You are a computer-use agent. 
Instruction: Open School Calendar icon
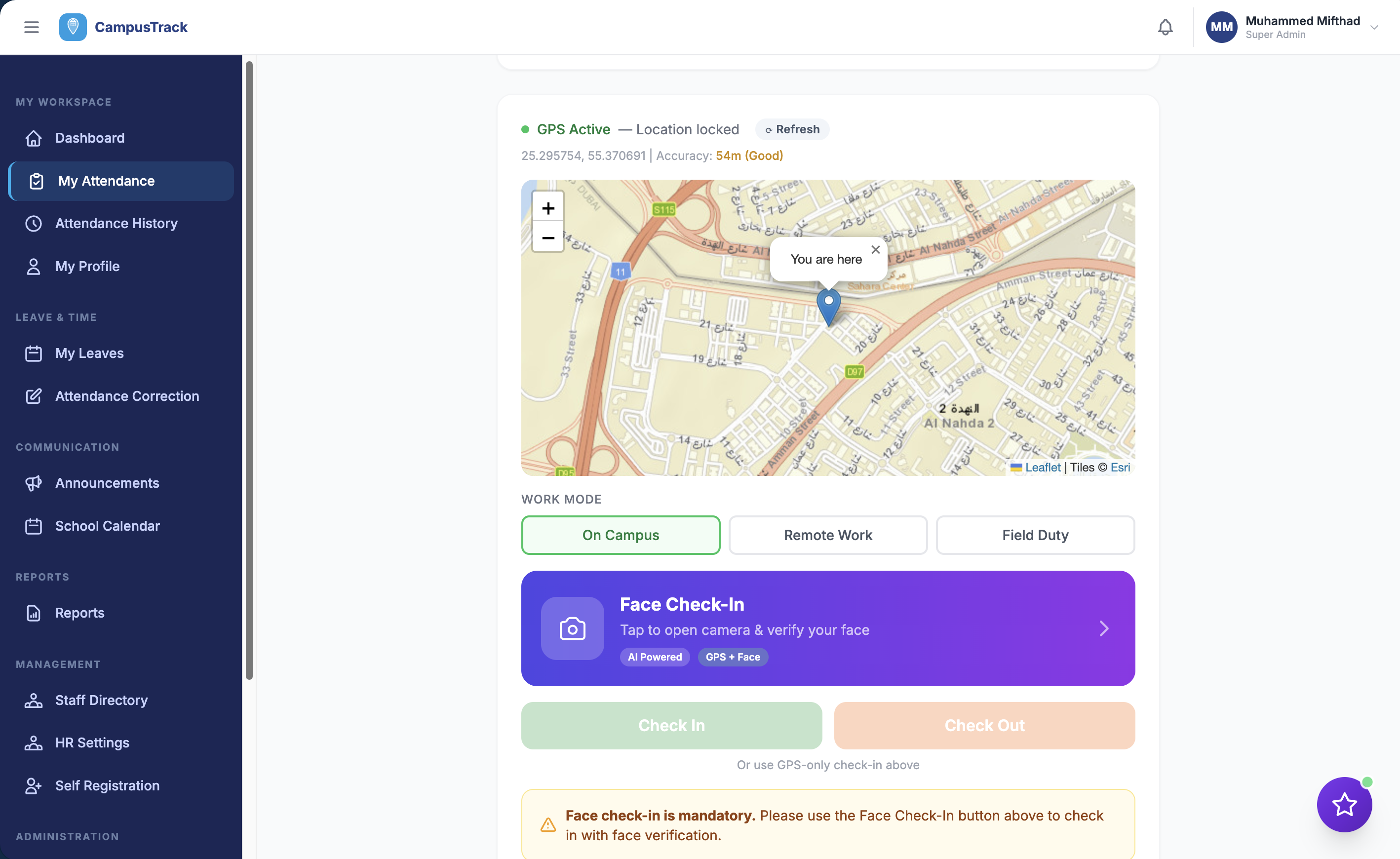(34, 526)
